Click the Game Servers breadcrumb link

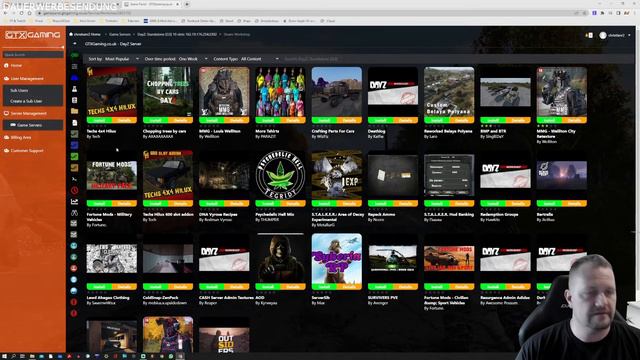point(120,34)
